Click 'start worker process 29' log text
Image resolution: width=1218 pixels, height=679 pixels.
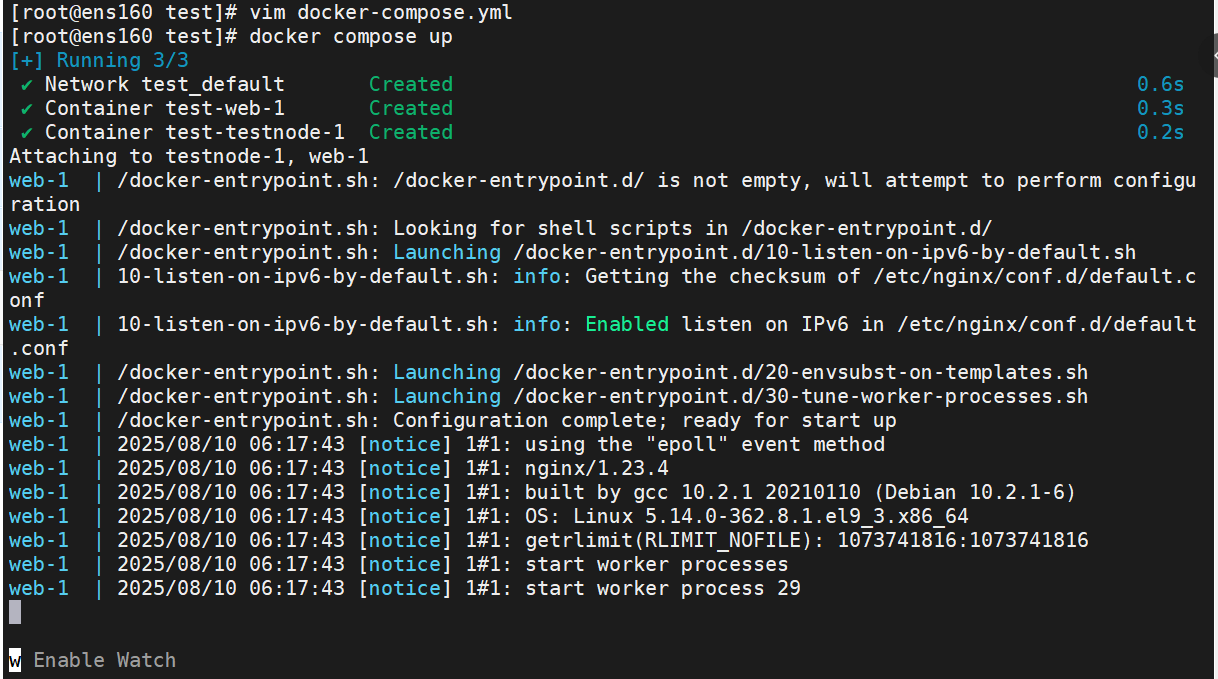(x=663, y=588)
